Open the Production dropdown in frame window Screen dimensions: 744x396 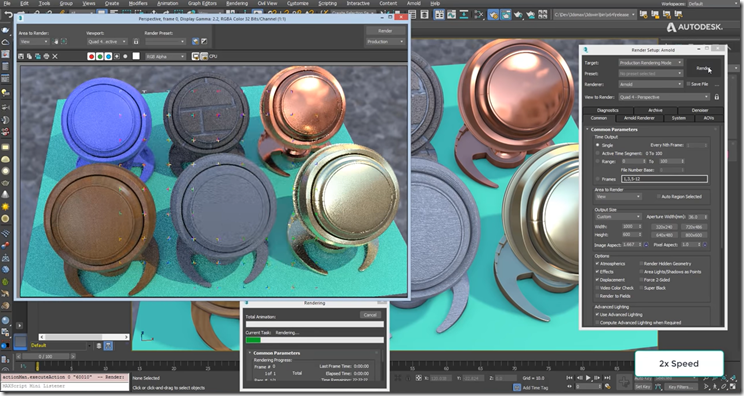(385, 42)
